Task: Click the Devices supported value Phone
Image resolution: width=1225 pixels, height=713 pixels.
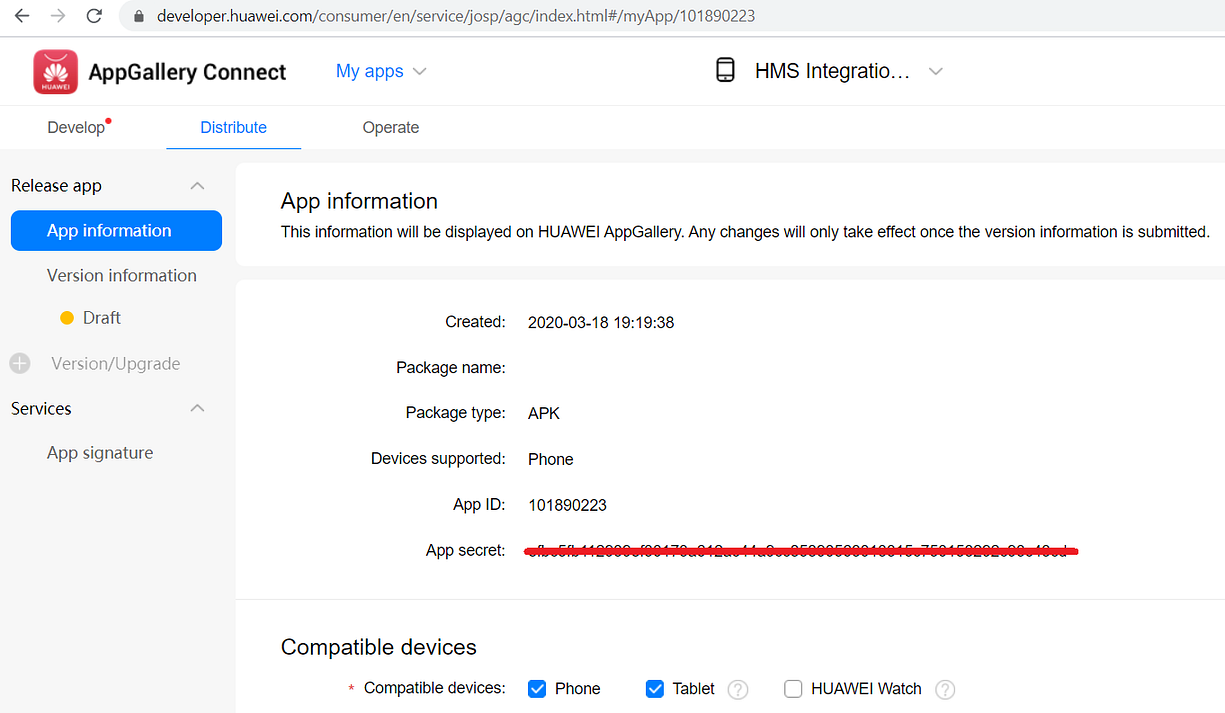Action: point(551,459)
